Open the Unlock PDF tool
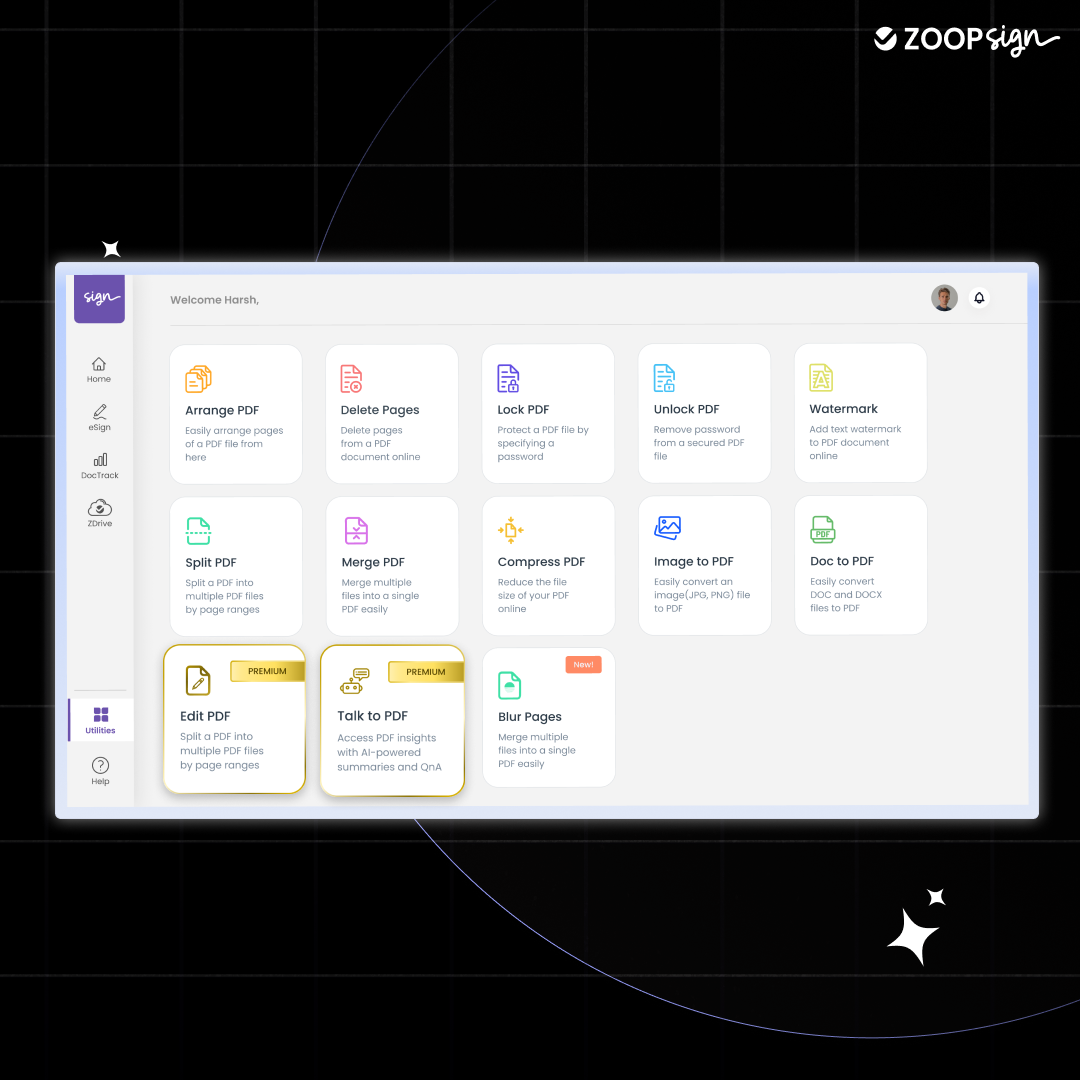The height and width of the screenshot is (1080, 1080). (704, 413)
